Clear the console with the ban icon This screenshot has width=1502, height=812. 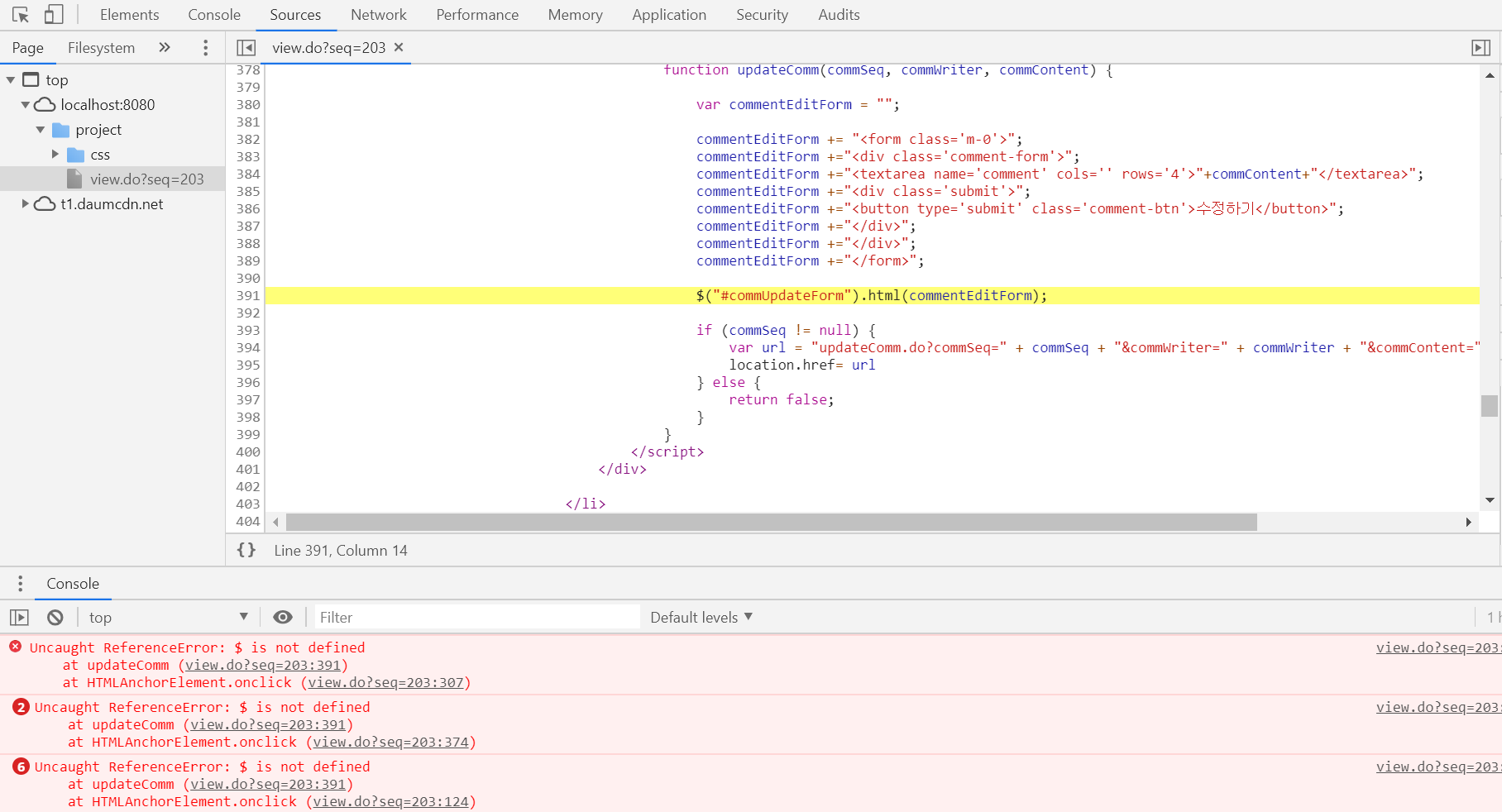[x=55, y=618]
